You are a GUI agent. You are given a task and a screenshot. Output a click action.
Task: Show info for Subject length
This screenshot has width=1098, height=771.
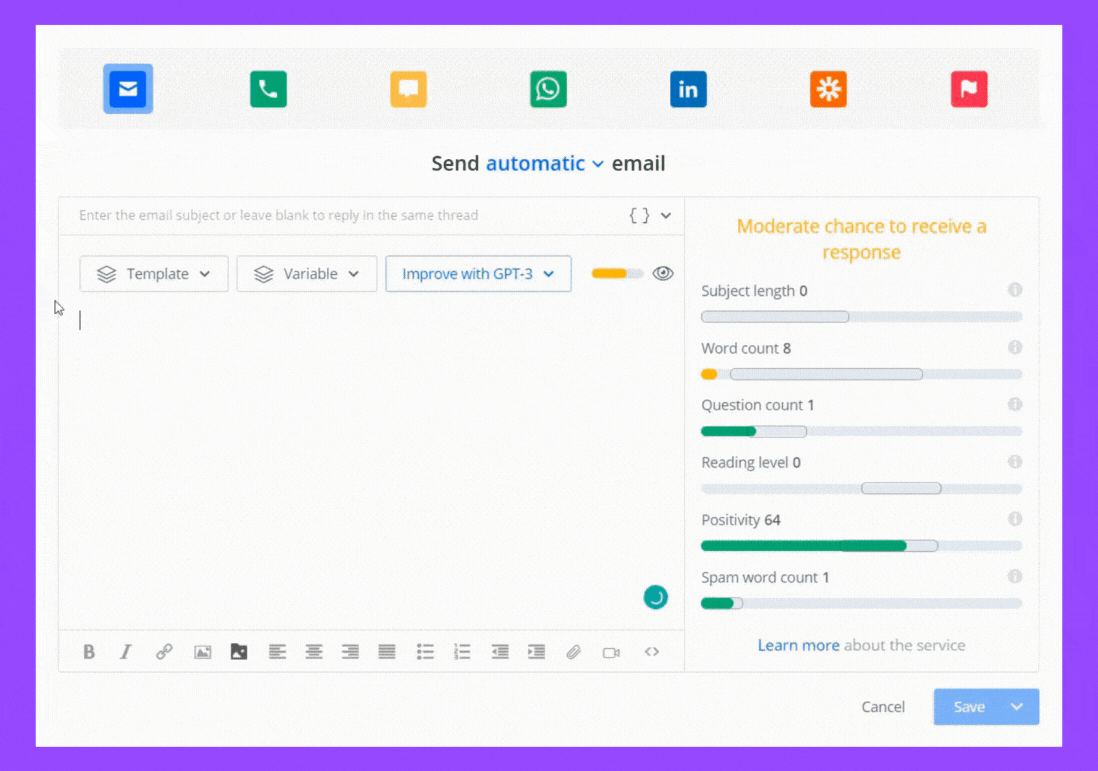click(1015, 290)
